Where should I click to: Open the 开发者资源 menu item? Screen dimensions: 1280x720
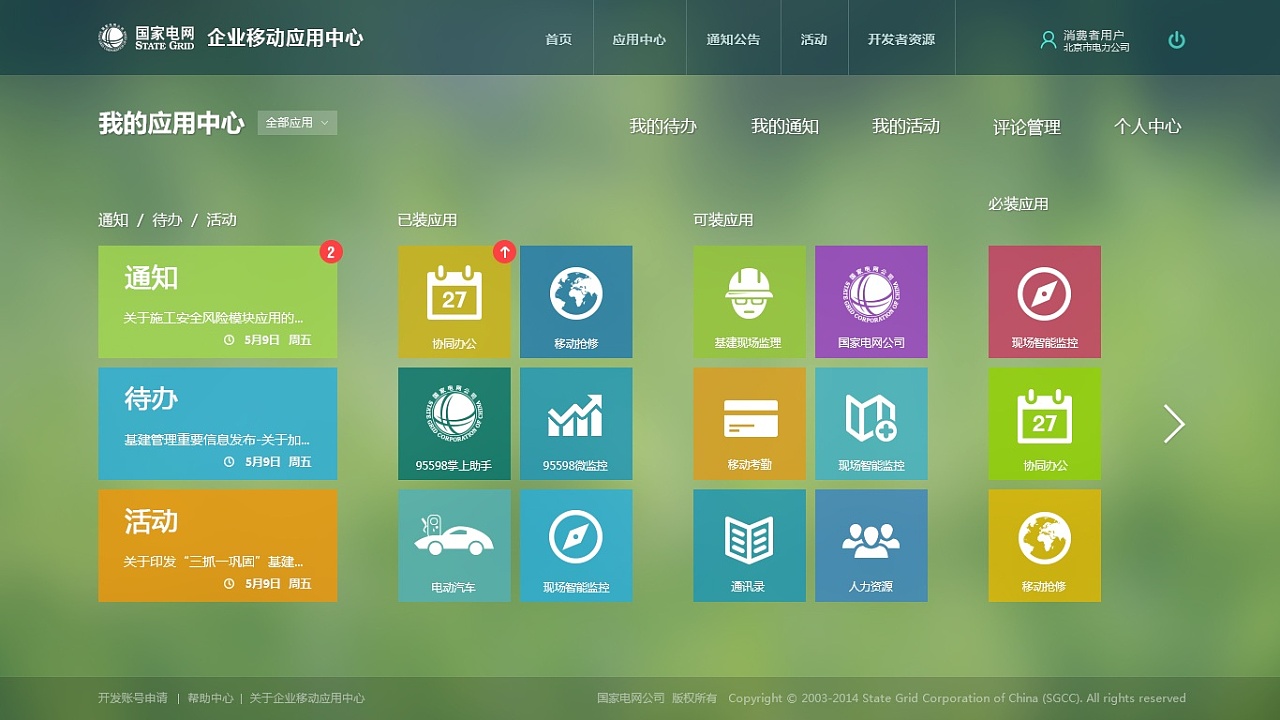point(902,39)
